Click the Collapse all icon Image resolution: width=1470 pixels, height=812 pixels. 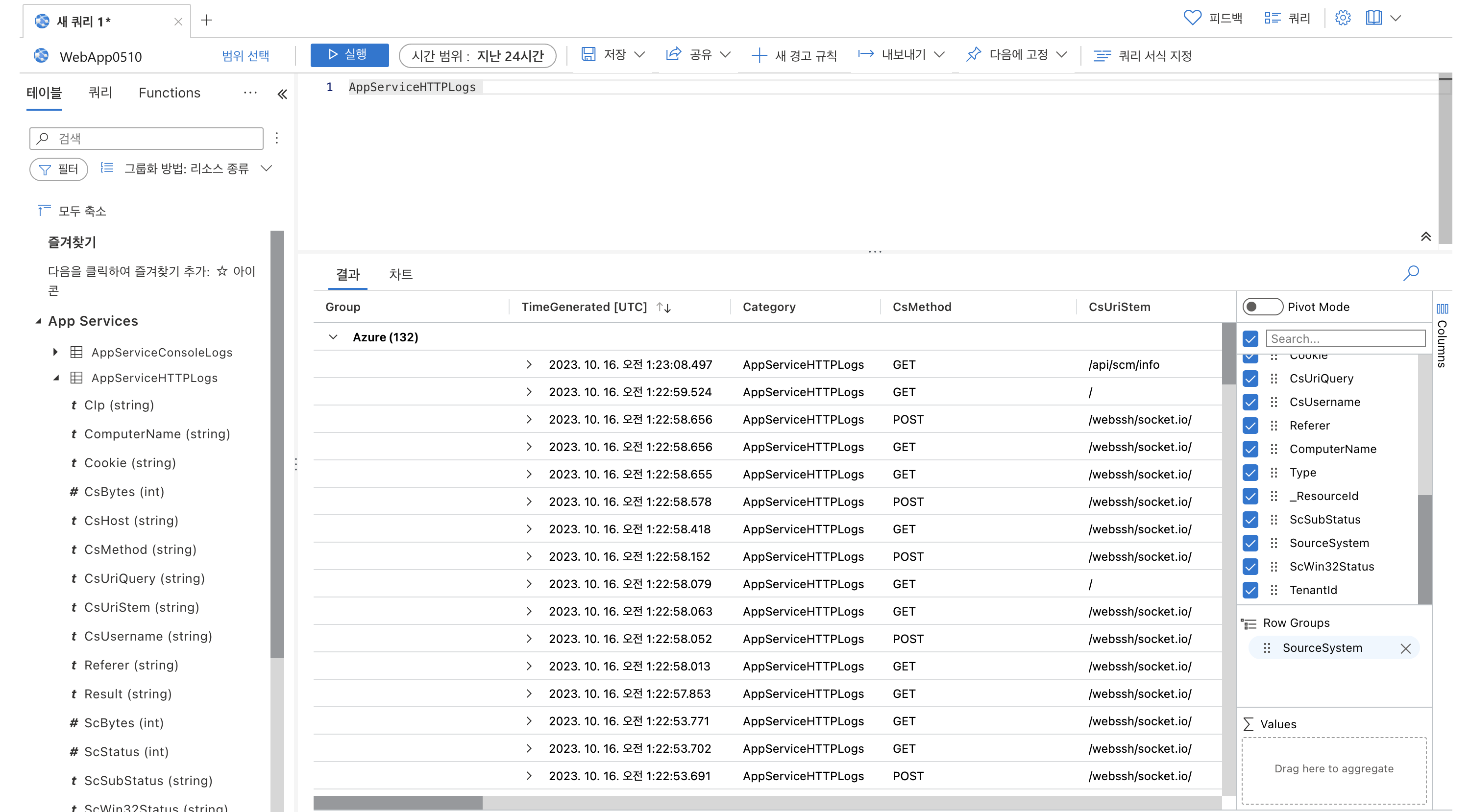44,211
